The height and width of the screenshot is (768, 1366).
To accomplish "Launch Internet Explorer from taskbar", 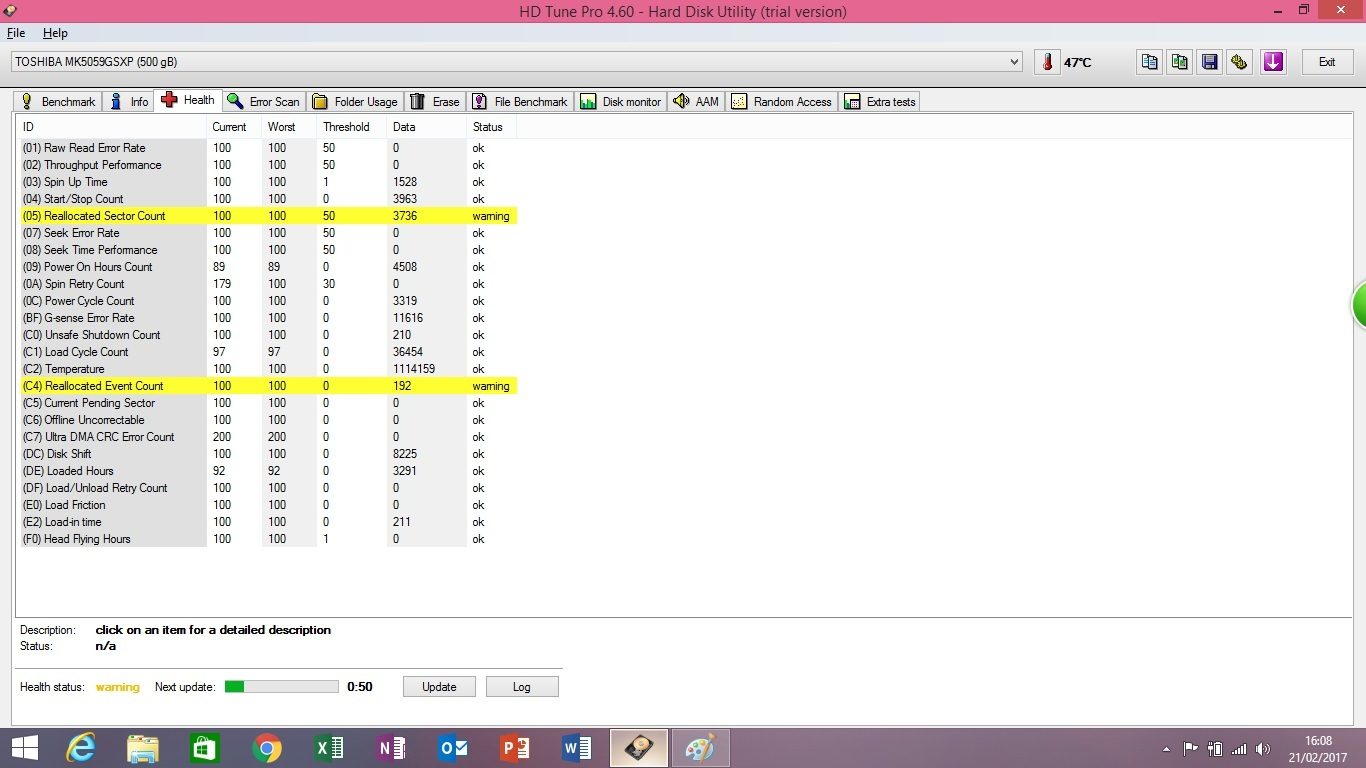I will (81, 748).
